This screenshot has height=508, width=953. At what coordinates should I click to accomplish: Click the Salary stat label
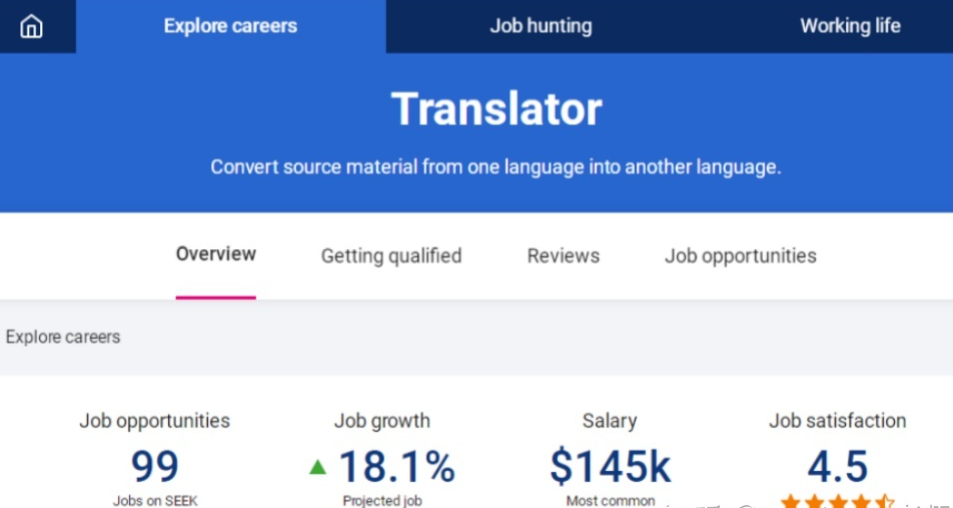pyautogui.click(x=609, y=421)
